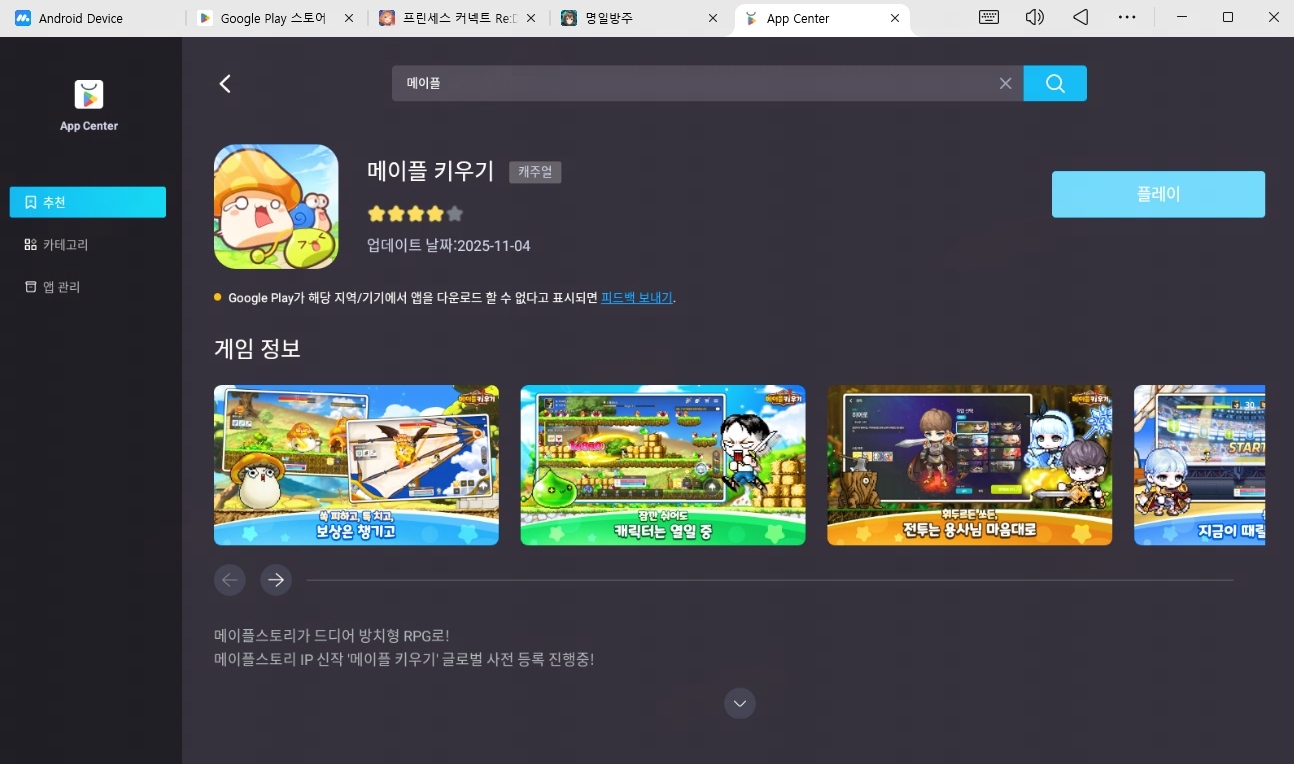The height and width of the screenshot is (764, 1294).
Task: Select 추천 in the sidebar
Action: (x=88, y=202)
